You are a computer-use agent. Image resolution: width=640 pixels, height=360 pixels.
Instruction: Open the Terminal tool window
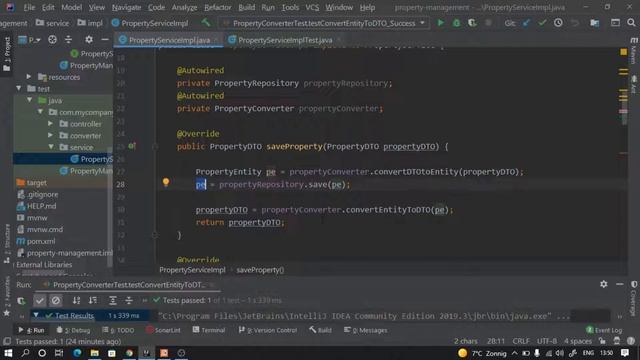click(x=209, y=330)
